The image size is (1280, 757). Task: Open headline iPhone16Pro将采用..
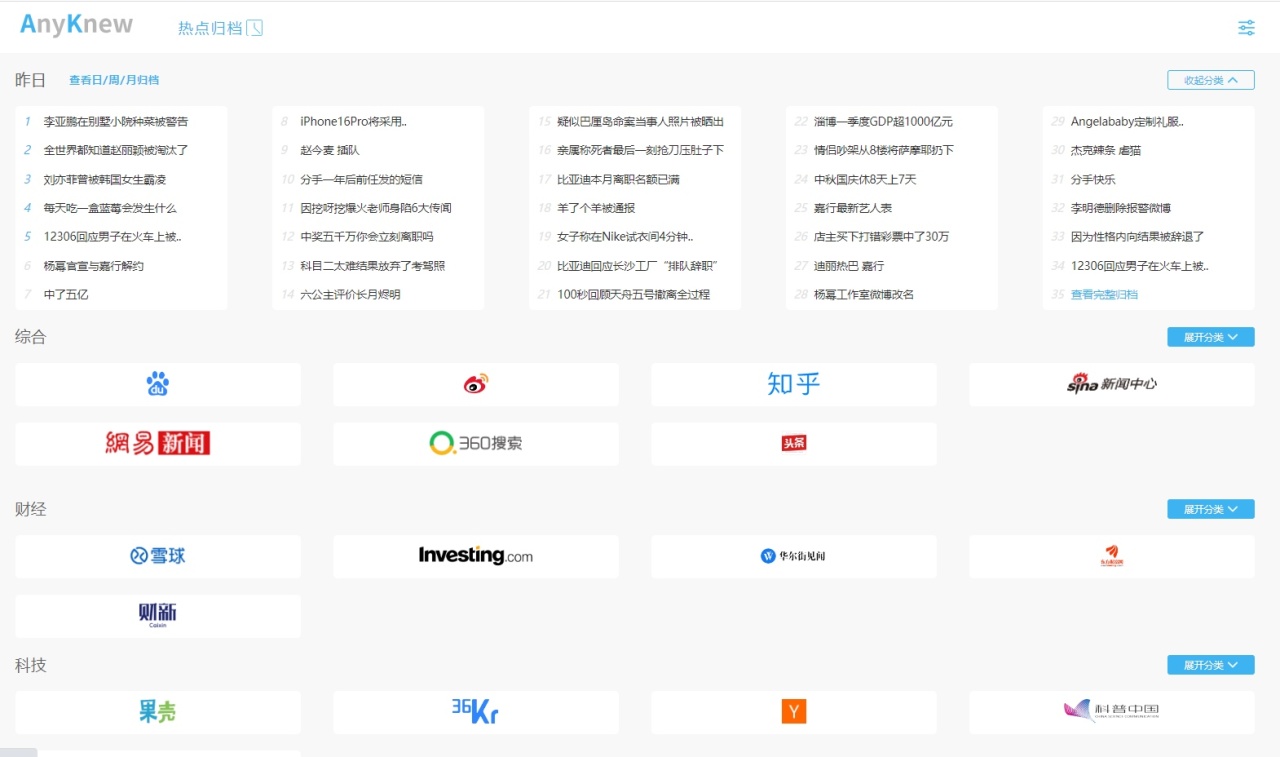tap(353, 122)
